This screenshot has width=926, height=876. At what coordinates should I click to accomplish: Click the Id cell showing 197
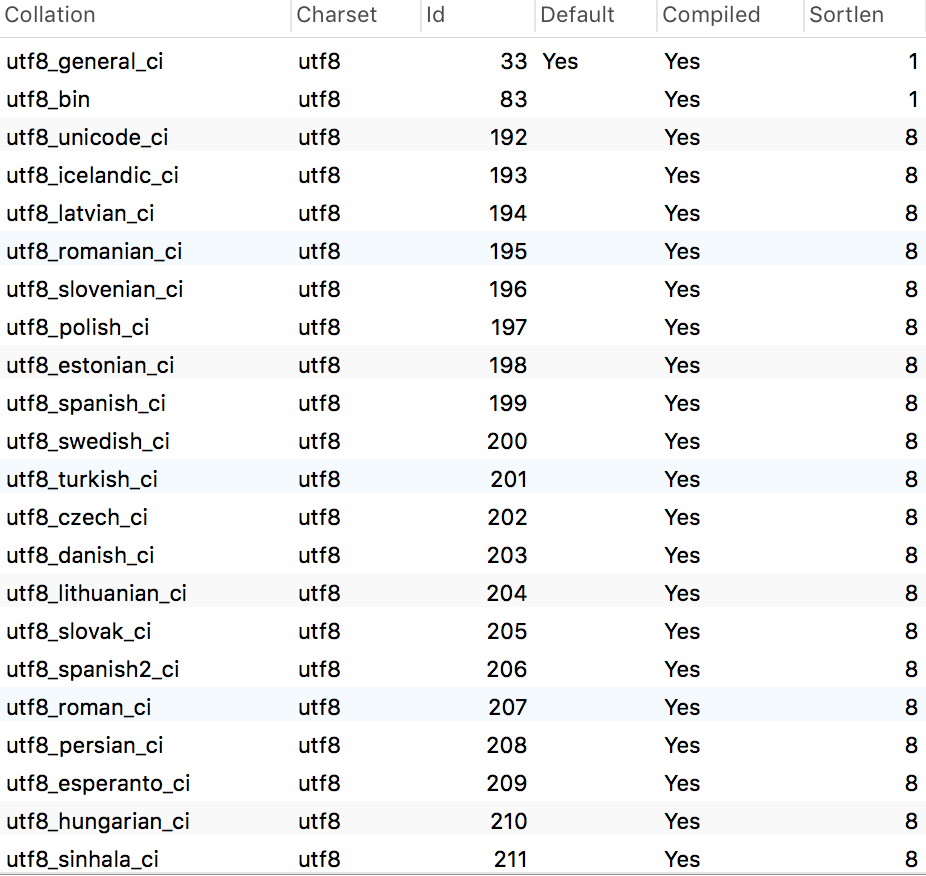point(508,327)
